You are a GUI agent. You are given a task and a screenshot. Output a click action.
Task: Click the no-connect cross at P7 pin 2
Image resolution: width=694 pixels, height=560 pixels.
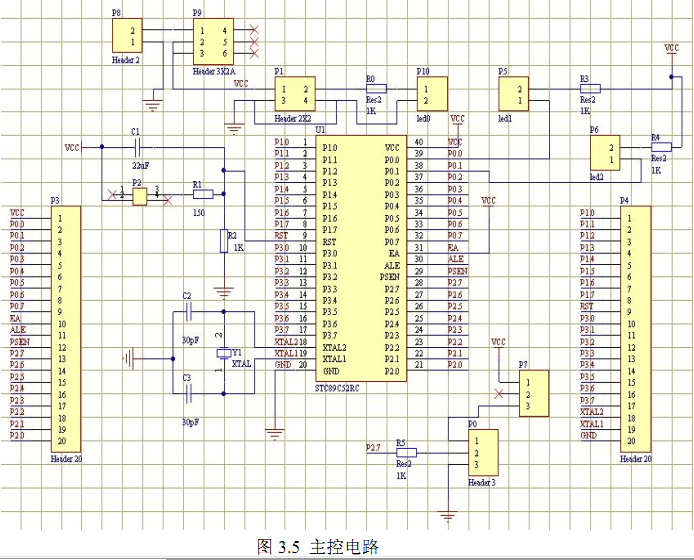[x=499, y=394]
